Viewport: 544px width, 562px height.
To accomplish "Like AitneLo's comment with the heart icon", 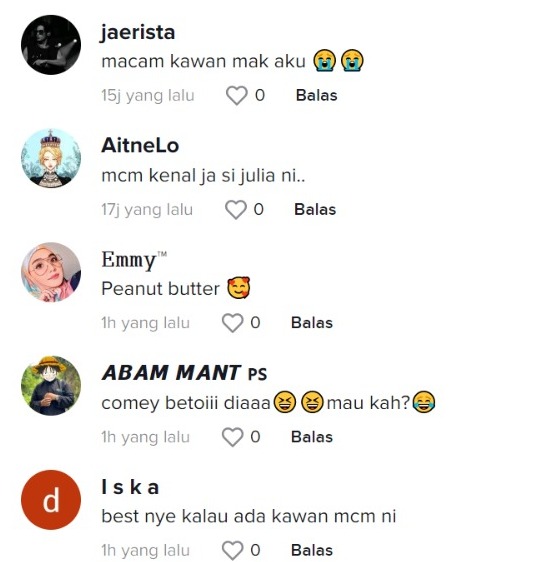I will pyautogui.click(x=235, y=209).
